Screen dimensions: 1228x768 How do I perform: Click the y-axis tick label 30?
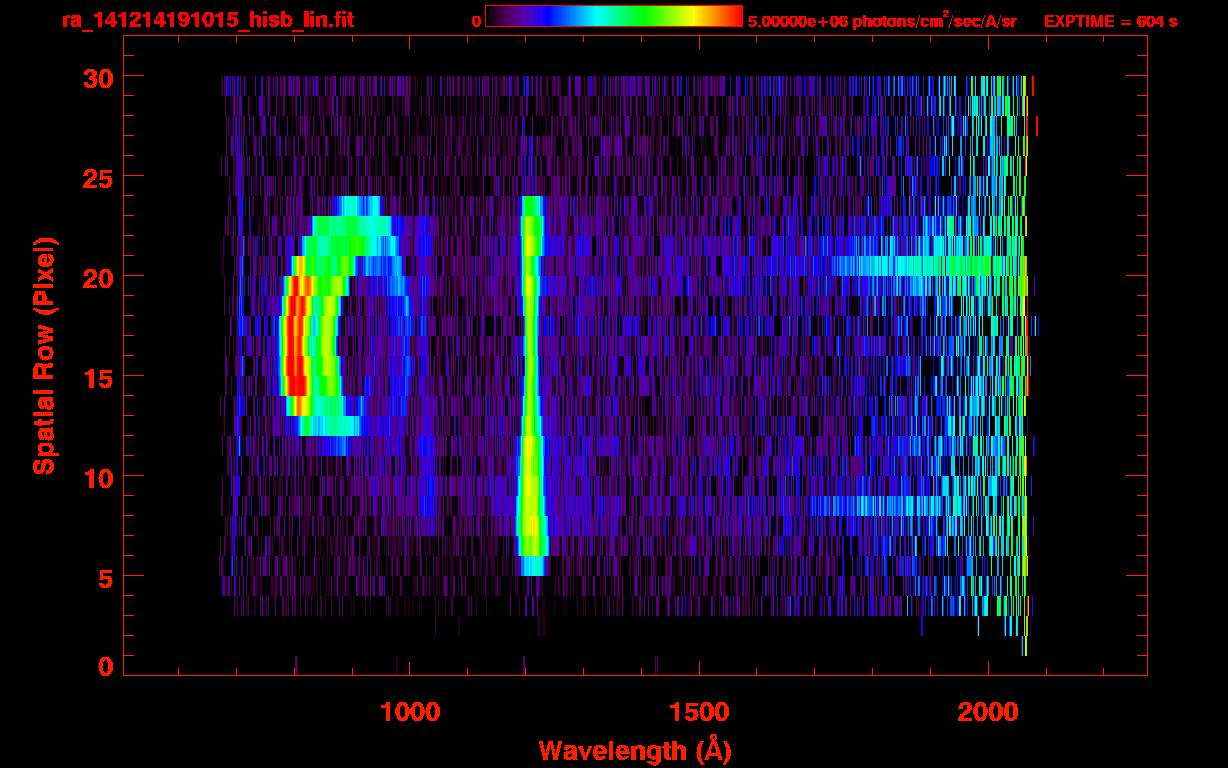coord(97,77)
